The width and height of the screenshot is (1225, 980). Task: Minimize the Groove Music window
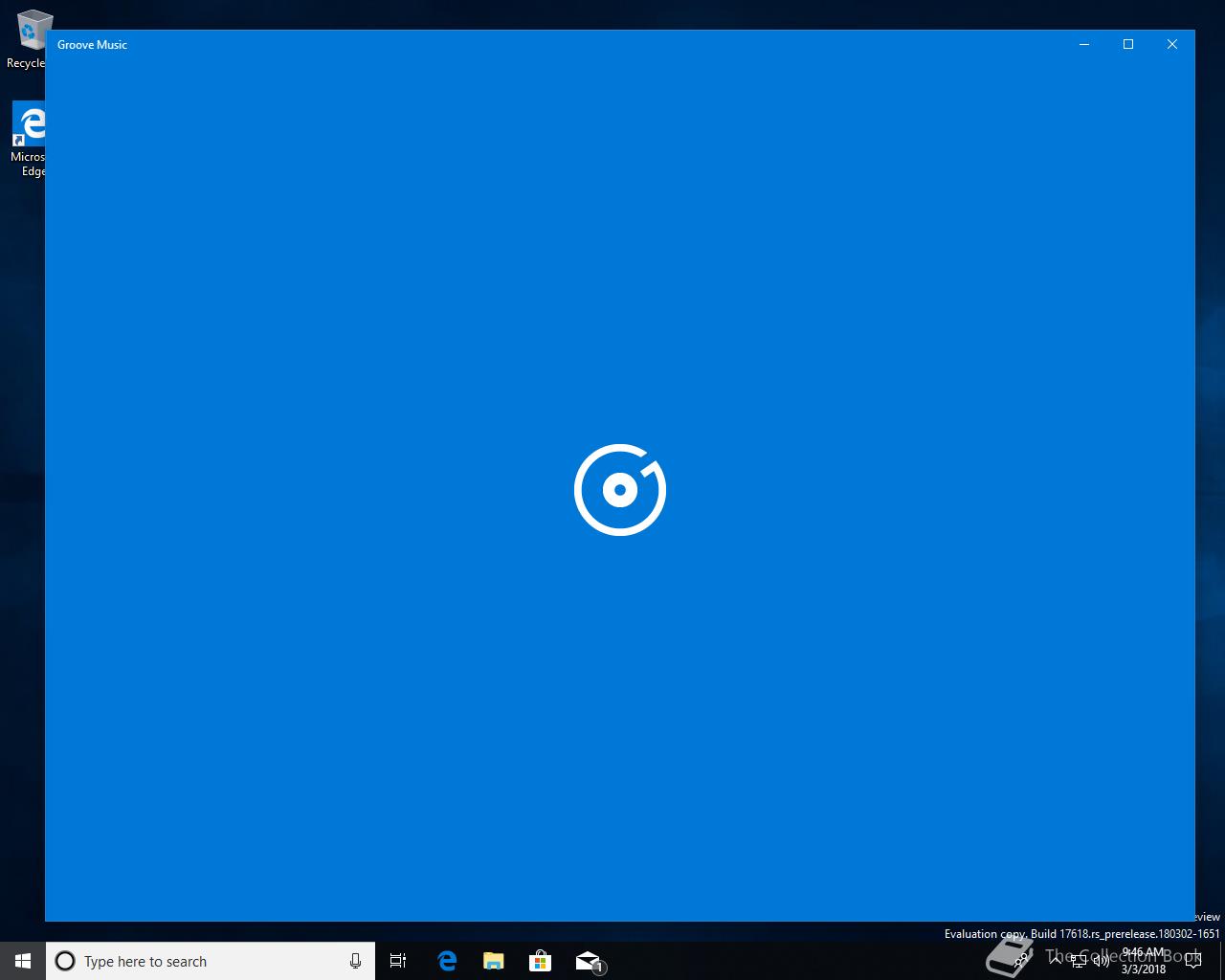click(1084, 44)
